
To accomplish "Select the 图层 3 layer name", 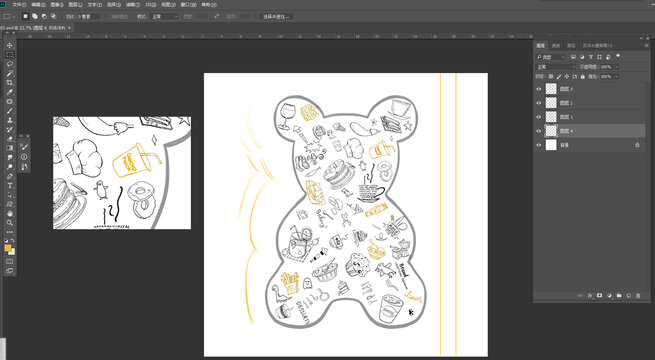I will (x=566, y=89).
